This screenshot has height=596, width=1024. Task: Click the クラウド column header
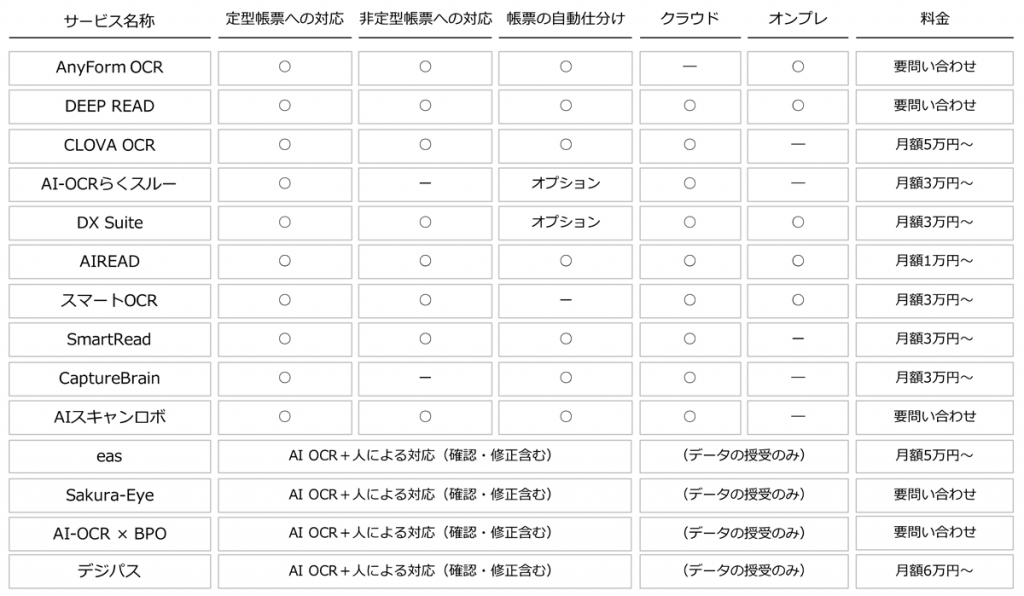click(690, 19)
